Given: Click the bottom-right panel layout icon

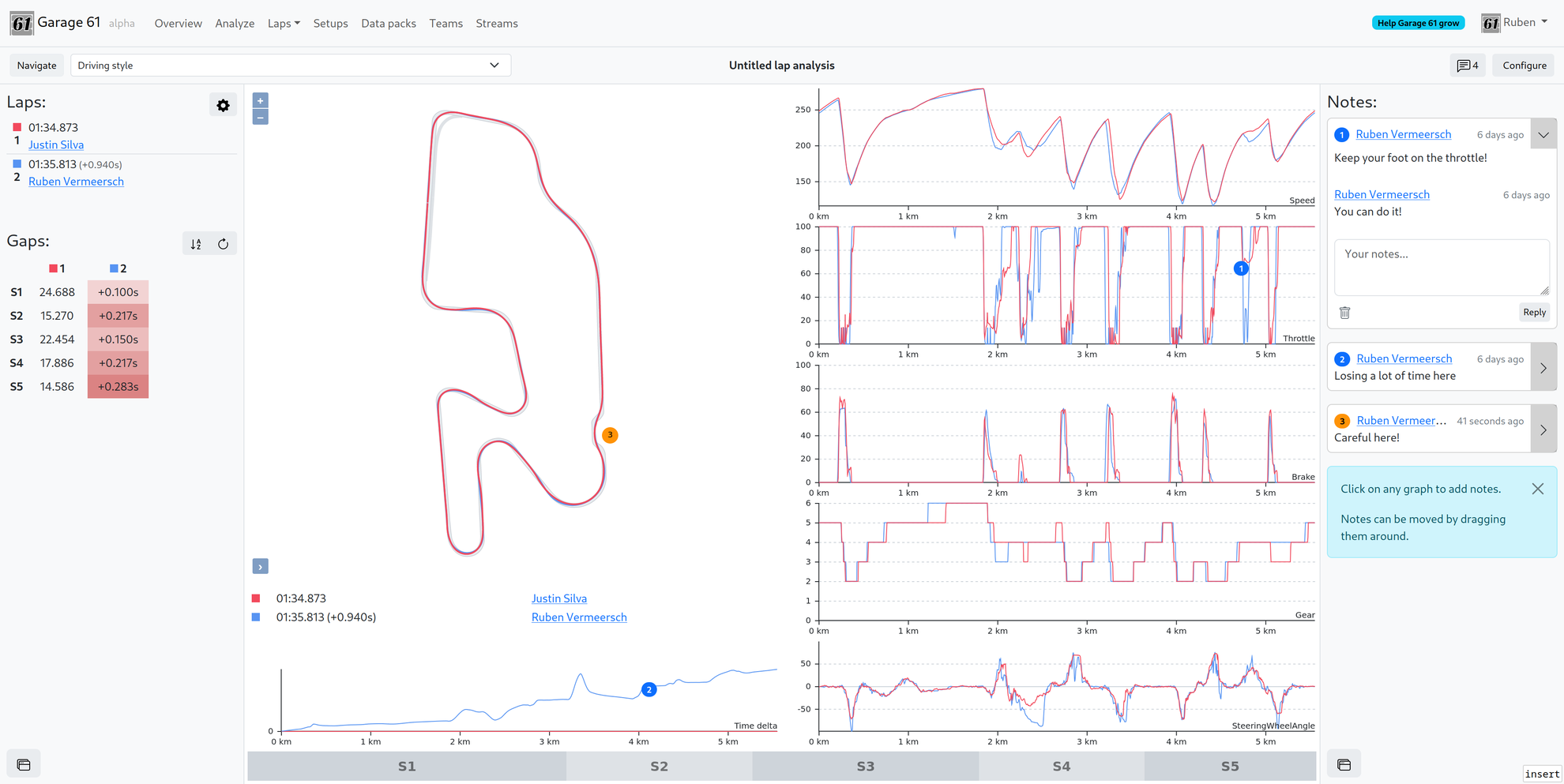Looking at the screenshot, I should pyautogui.click(x=1344, y=764).
